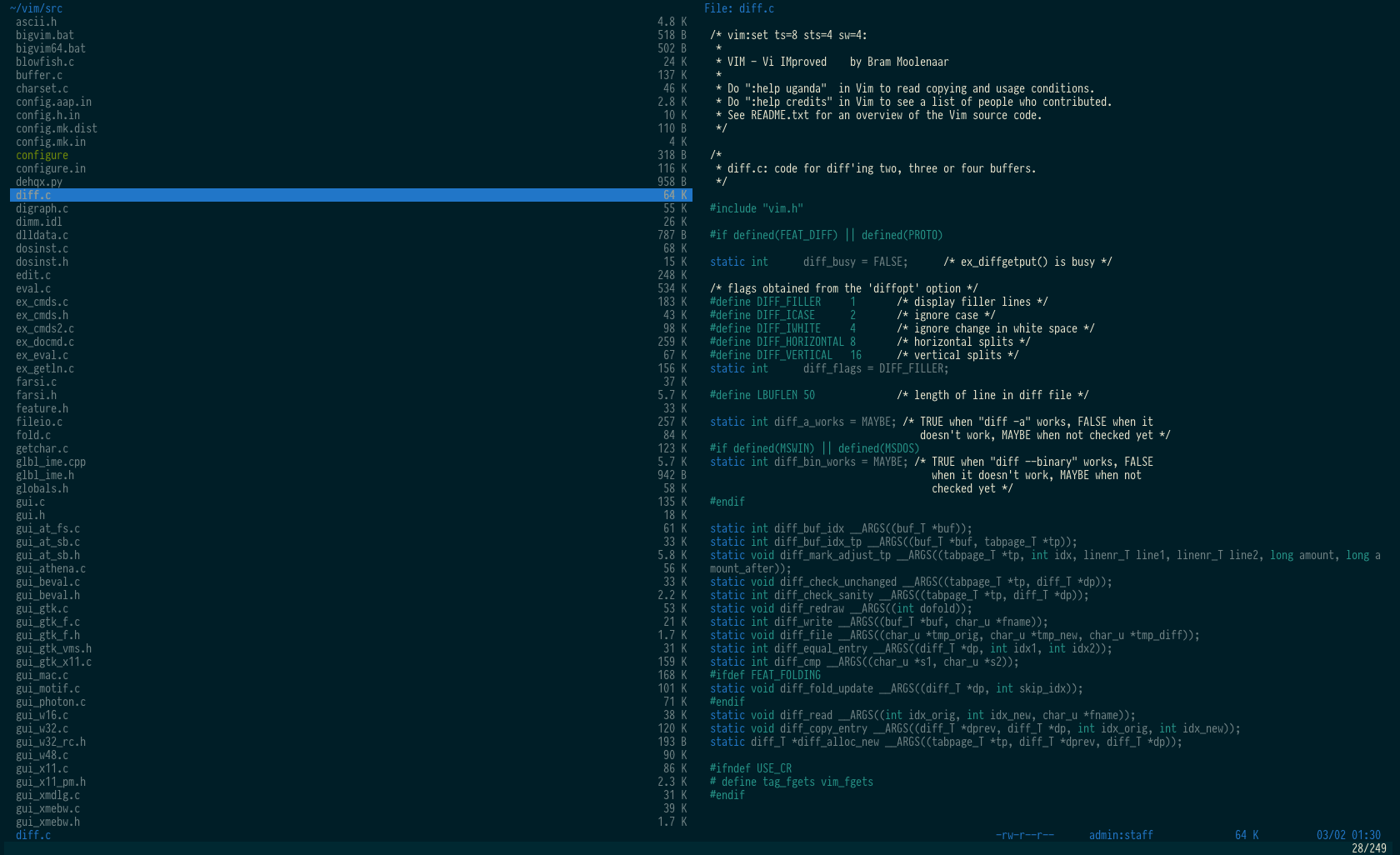Select the green configure executable
The width and height of the screenshot is (1400, 855).
tap(351, 155)
